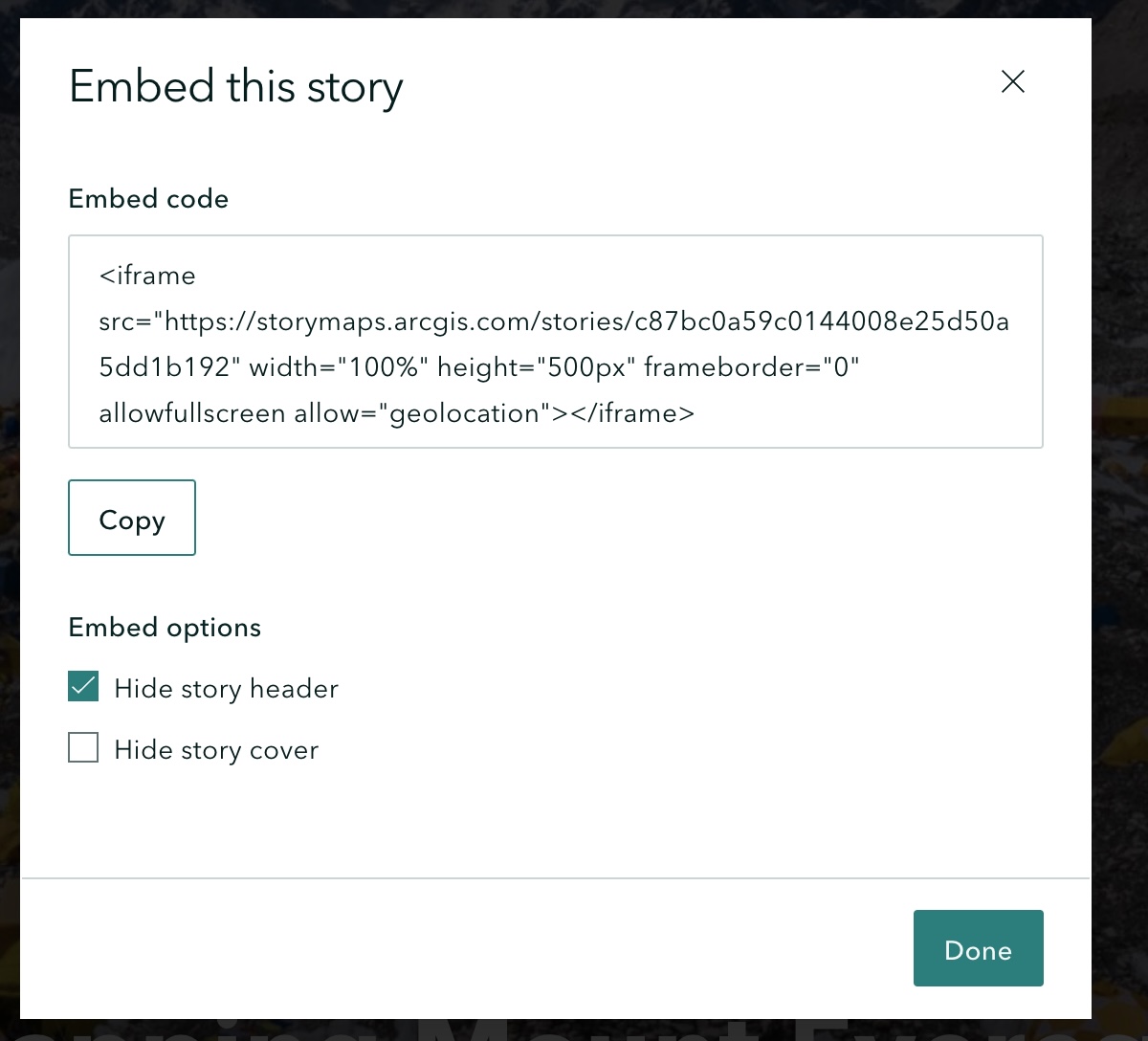Click the Embed code section label
Viewport: 1148px width, 1041px height.
pos(147,199)
